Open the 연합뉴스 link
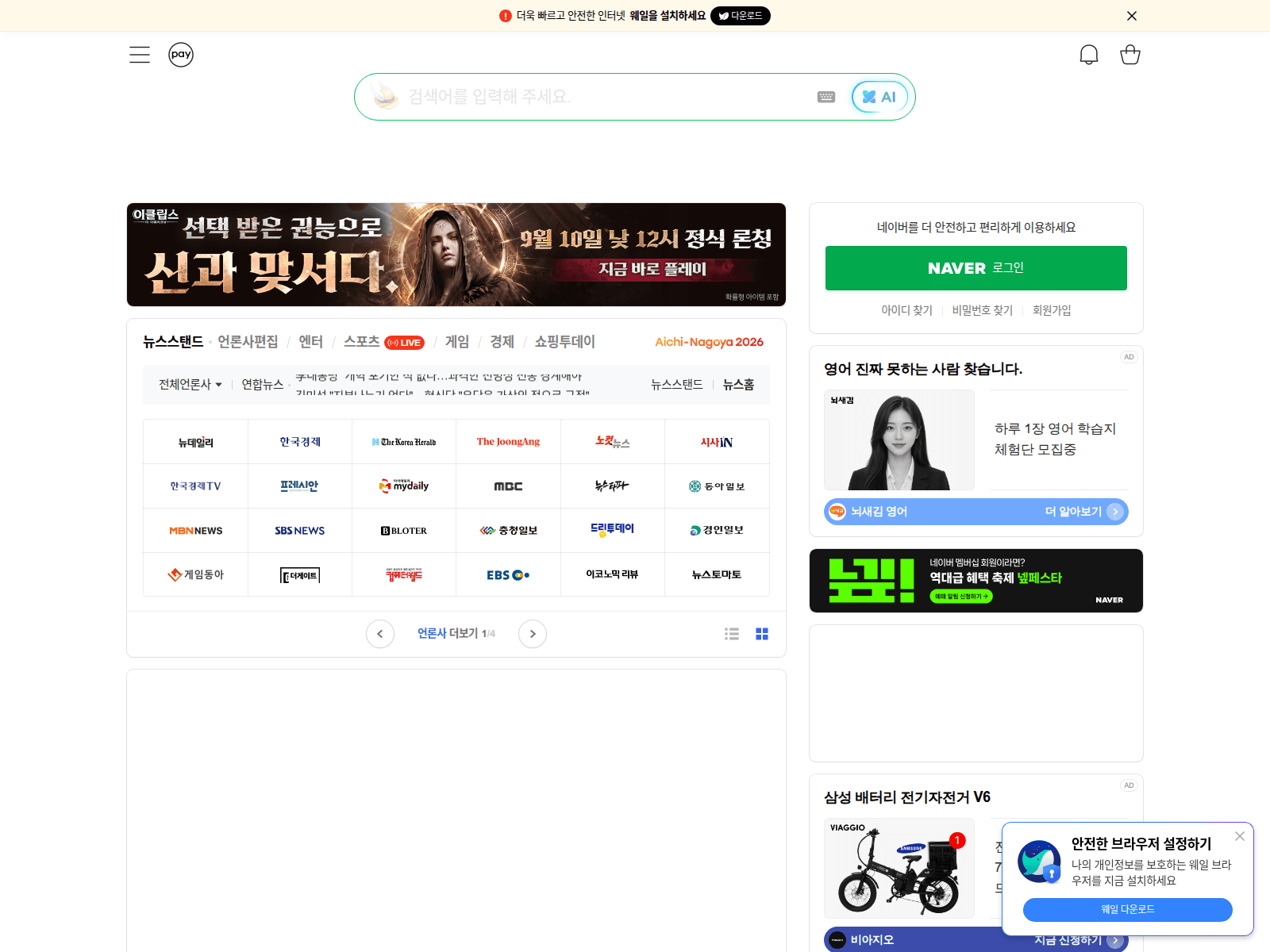The height and width of the screenshot is (952, 1270). click(x=263, y=385)
